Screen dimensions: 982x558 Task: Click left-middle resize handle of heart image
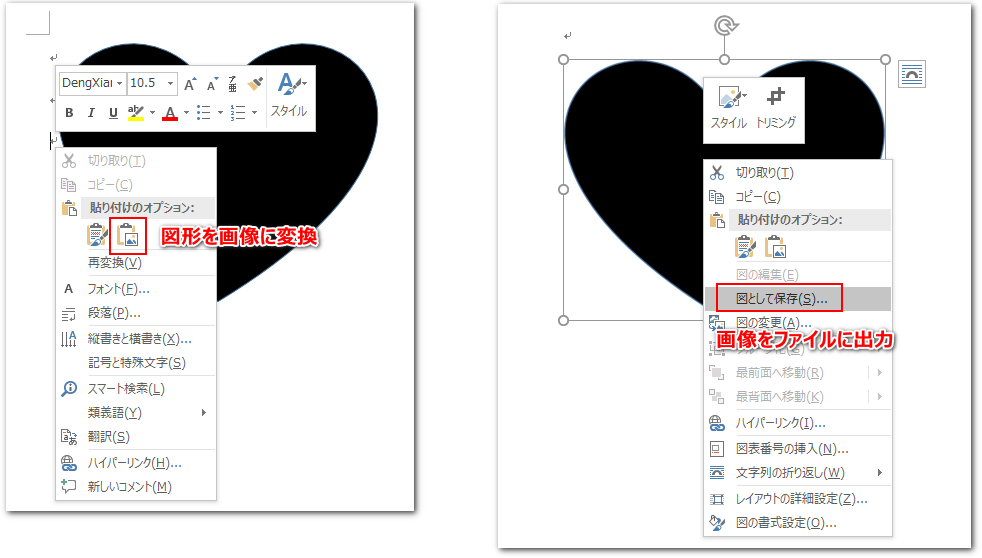click(x=563, y=189)
